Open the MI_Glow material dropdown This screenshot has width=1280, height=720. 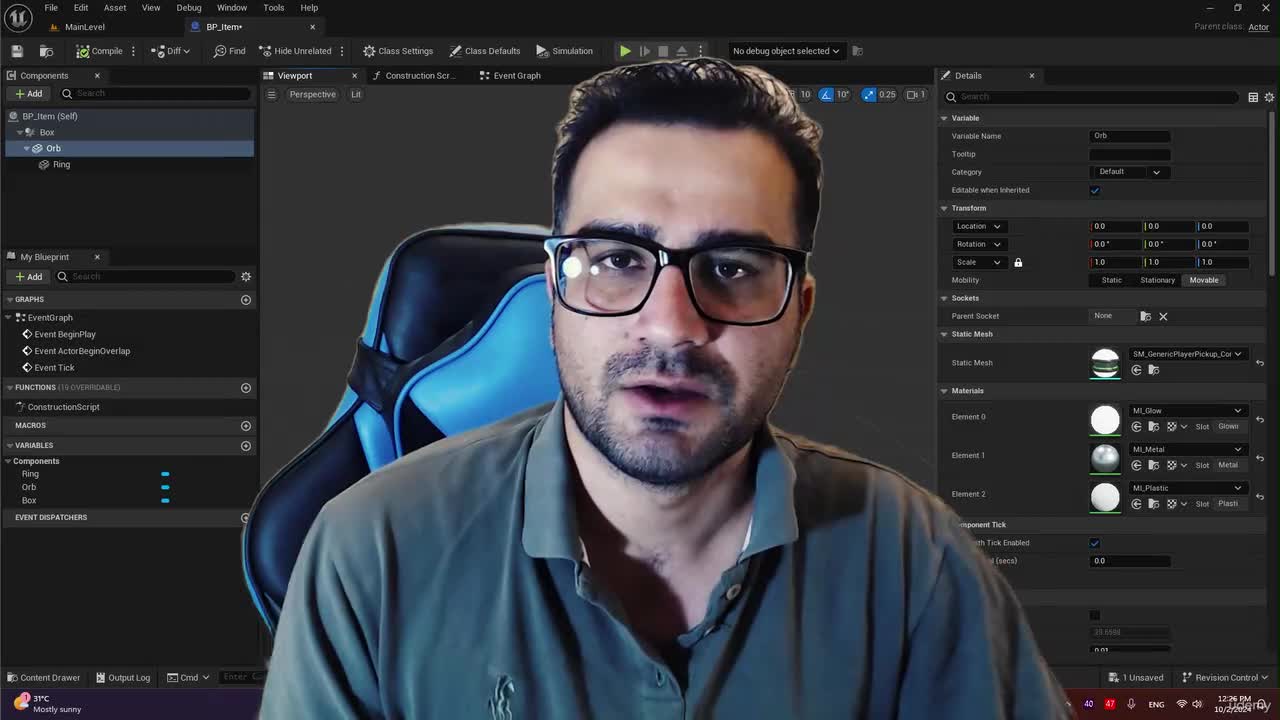[x=1187, y=411]
